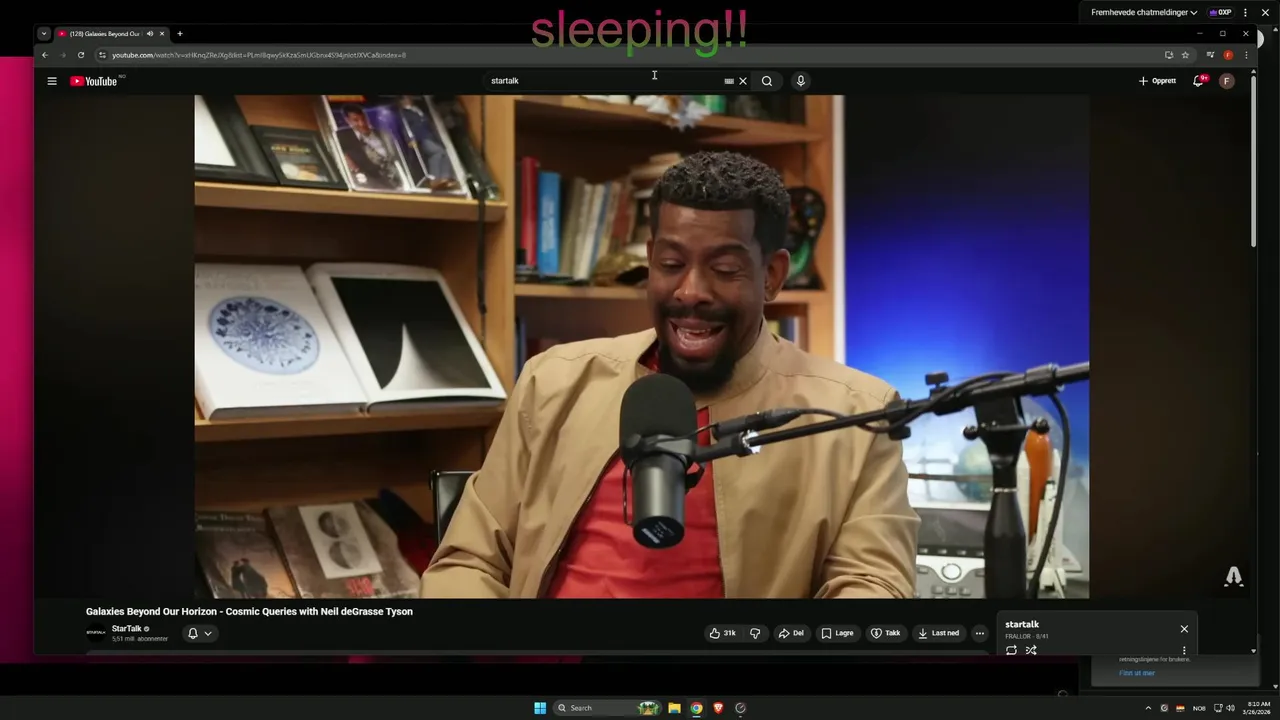Open Brave browser from taskbar
Image resolution: width=1280 pixels, height=720 pixels.
pyautogui.click(x=718, y=708)
